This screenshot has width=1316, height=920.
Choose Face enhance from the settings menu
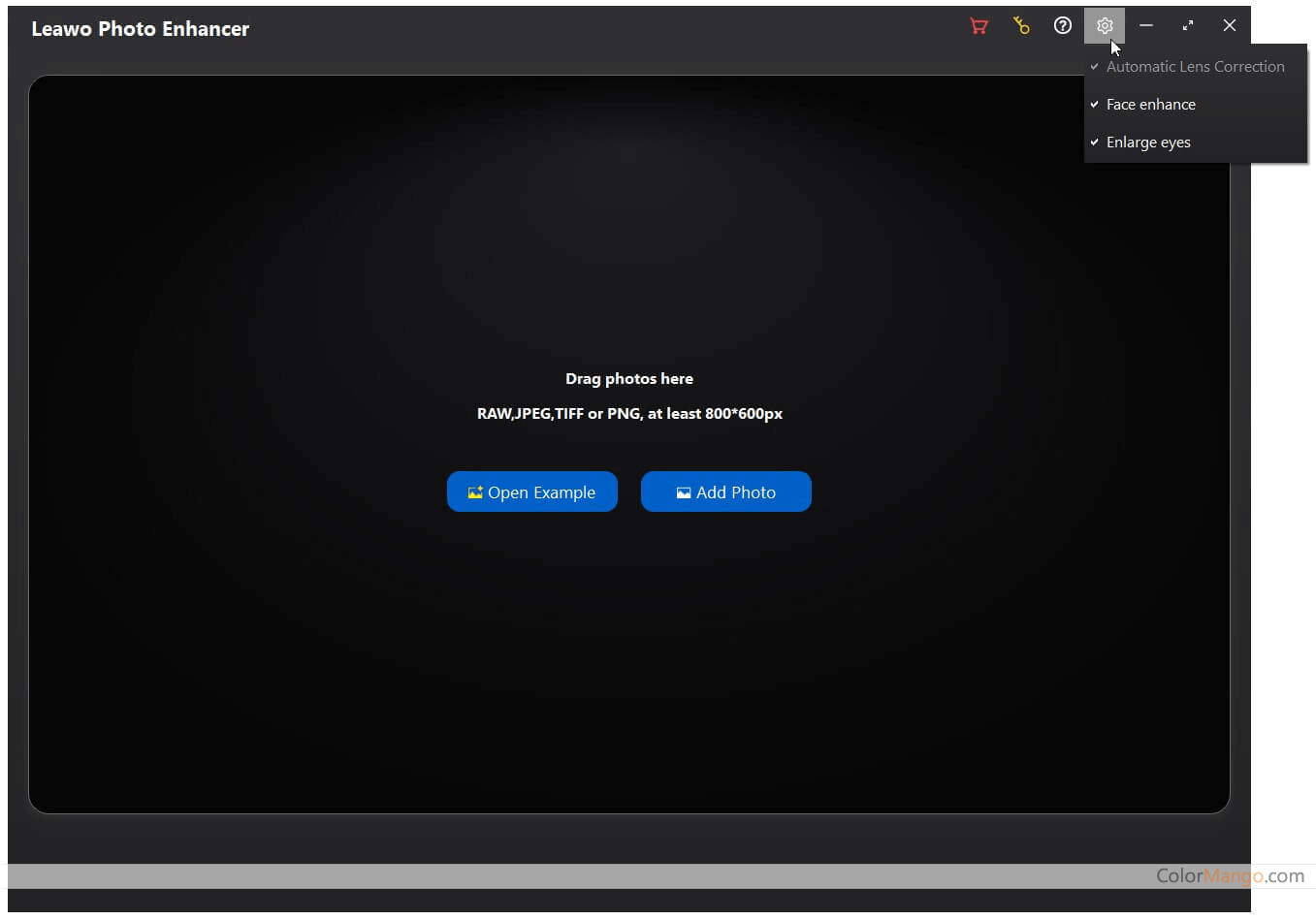coord(1151,105)
